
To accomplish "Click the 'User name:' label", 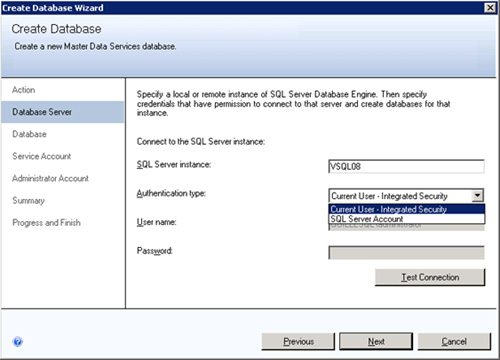I will pos(156,222).
